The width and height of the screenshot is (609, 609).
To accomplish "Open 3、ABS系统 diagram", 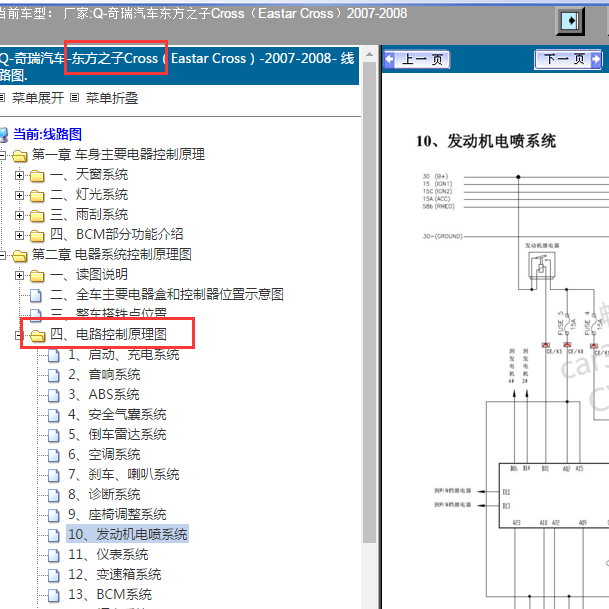I will (x=103, y=395).
